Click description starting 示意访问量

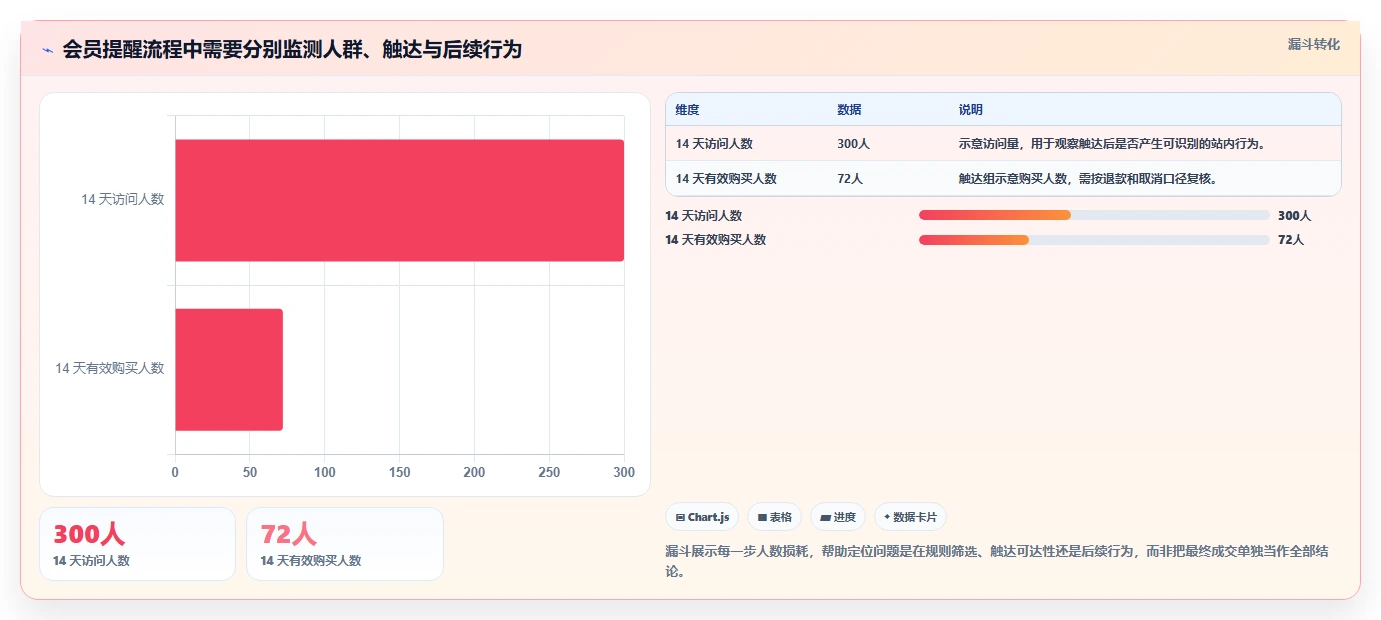click(1112, 144)
